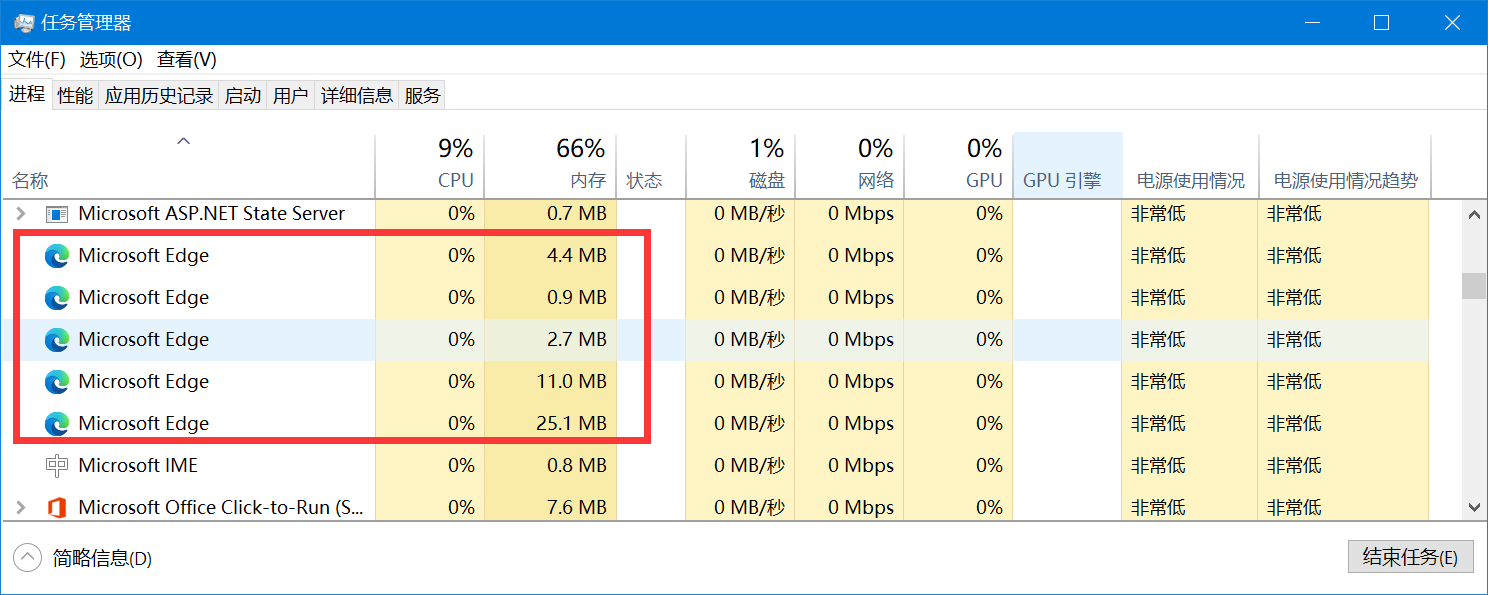Click the 2.7 MB memory value

click(x=577, y=339)
